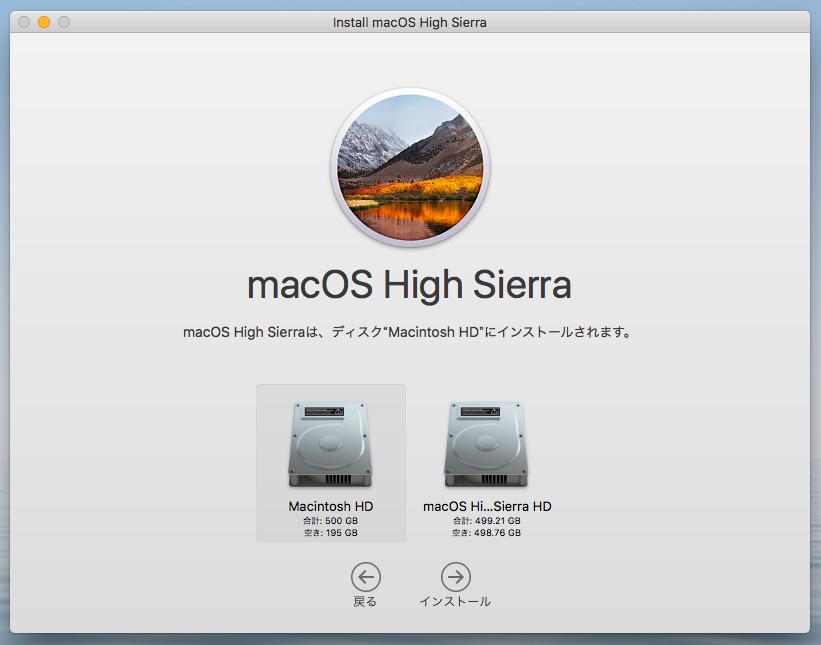Image resolution: width=821 pixels, height=645 pixels.
Task: Minimize the Install macOS High Sierra window
Action: coord(44,22)
